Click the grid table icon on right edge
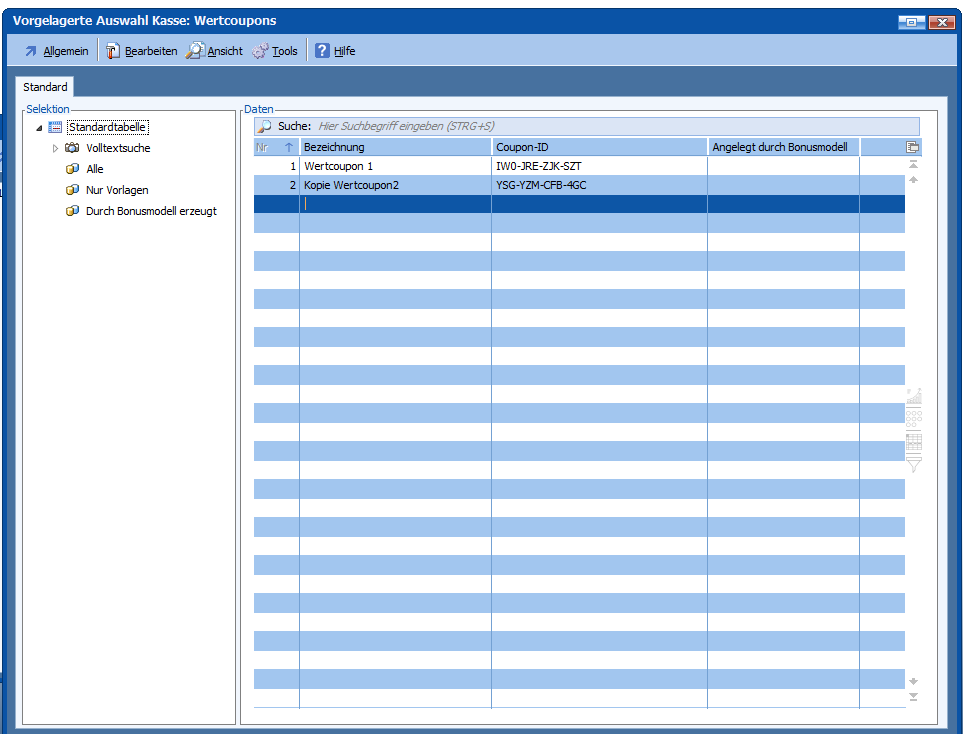The width and height of the screenshot is (963, 734). click(913, 441)
